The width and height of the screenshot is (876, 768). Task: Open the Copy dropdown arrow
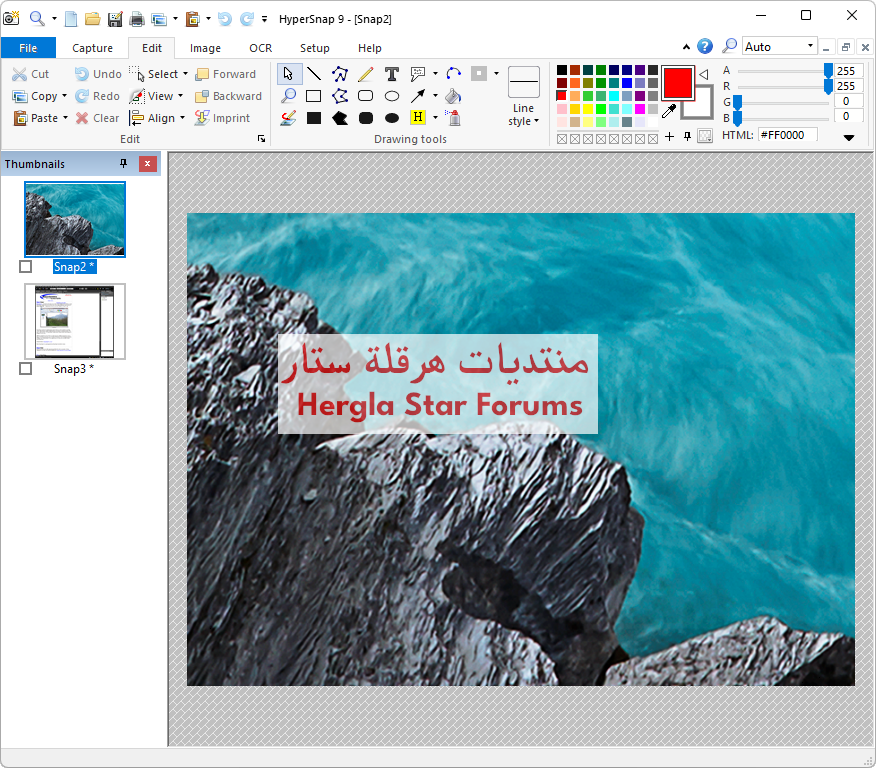64,96
